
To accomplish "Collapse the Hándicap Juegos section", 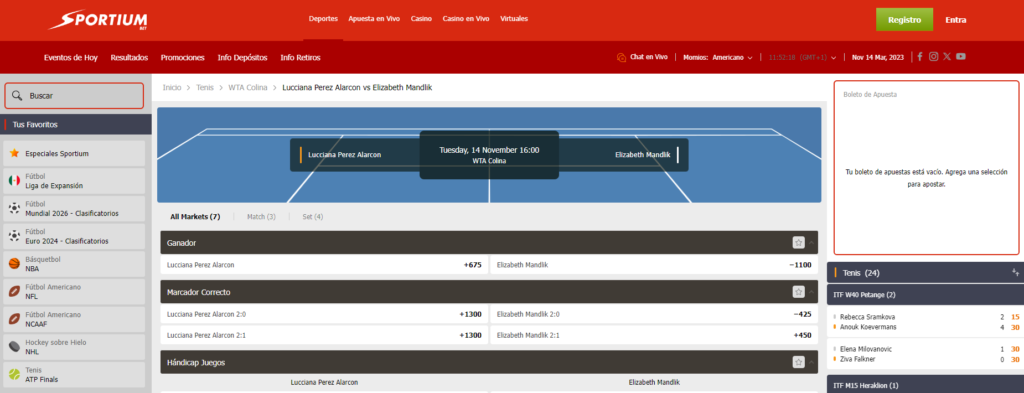I will pyautogui.click(x=811, y=362).
